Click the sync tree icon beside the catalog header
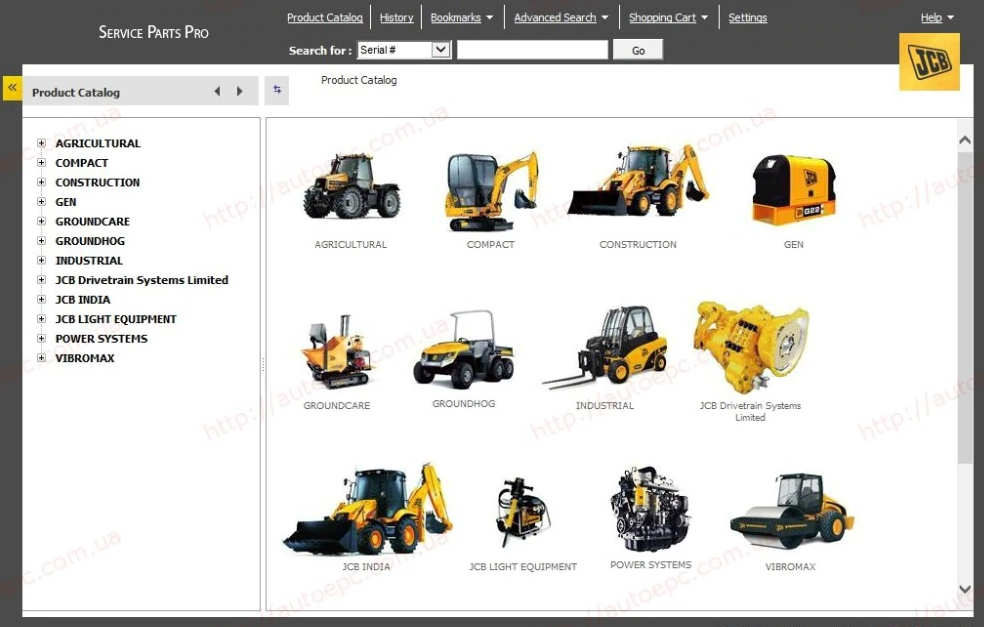984x627 pixels. [x=277, y=90]
